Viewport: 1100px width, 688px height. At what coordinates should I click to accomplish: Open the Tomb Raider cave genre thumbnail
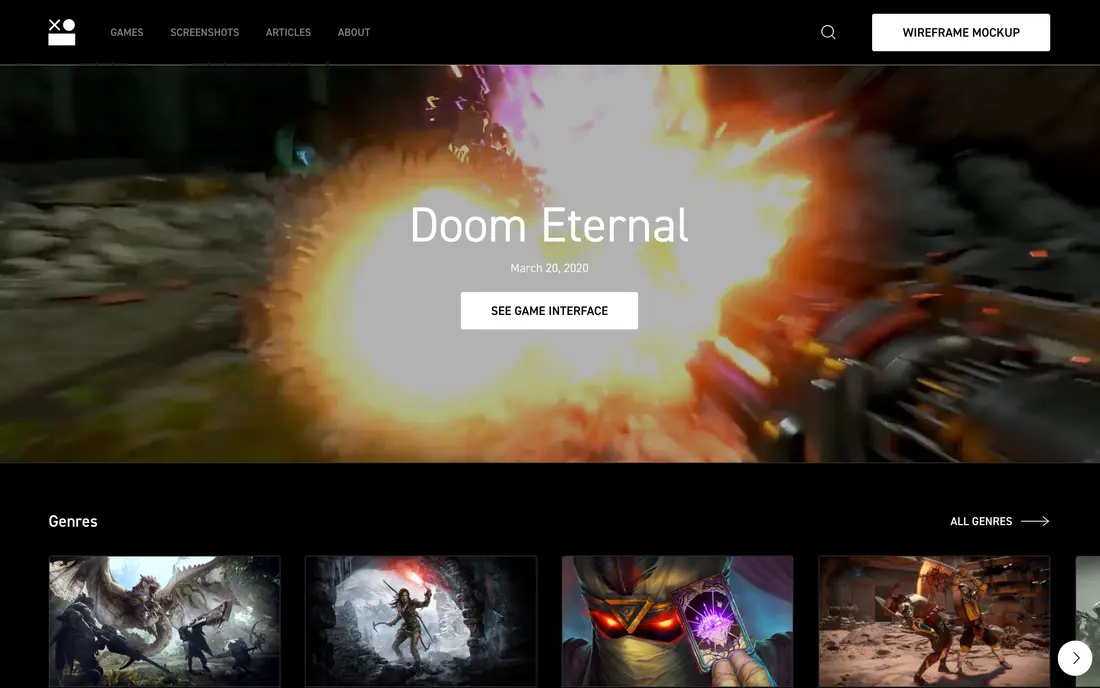pos(421,622)
